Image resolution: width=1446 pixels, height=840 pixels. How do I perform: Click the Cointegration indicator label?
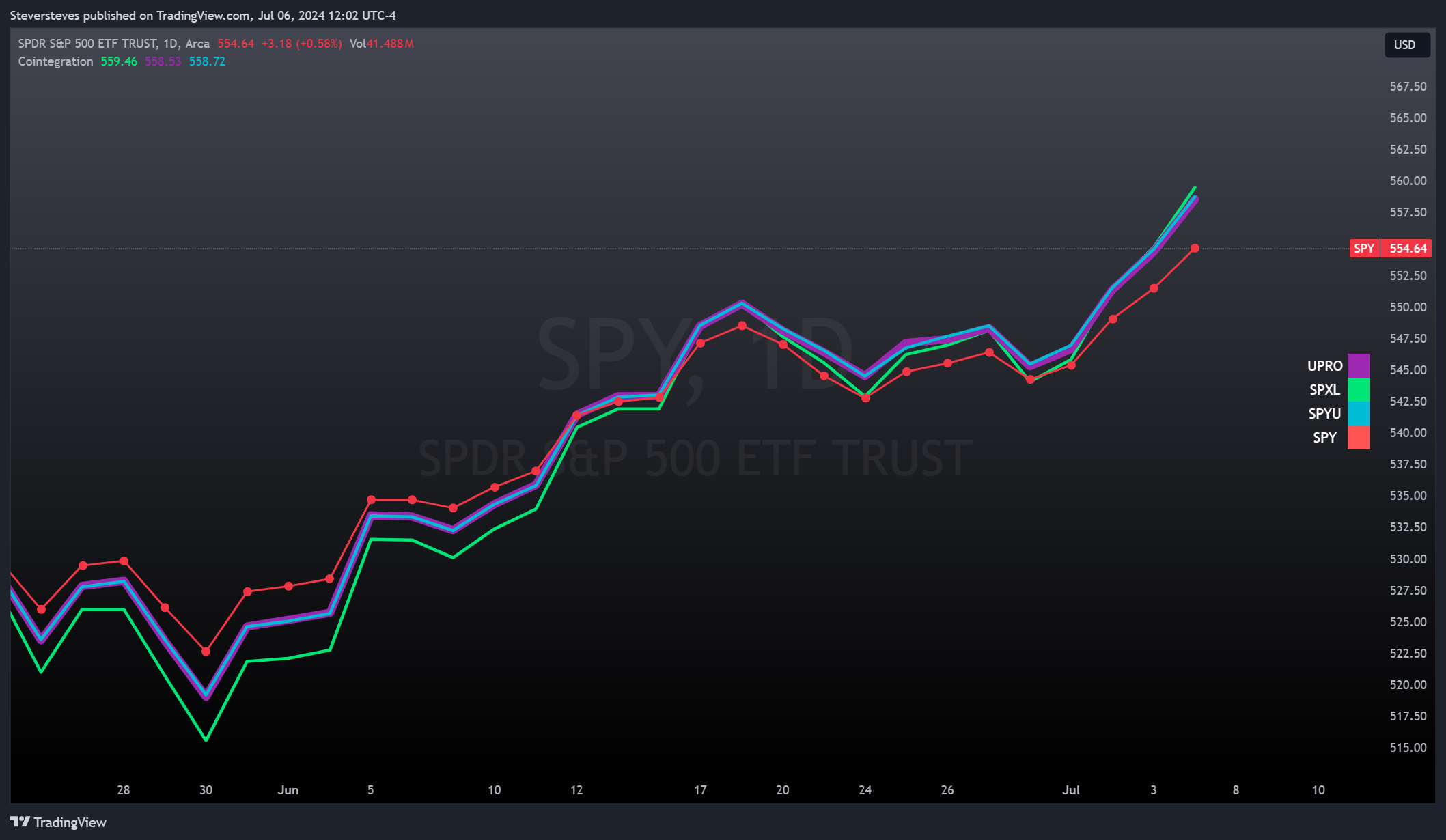coord(55,61)
